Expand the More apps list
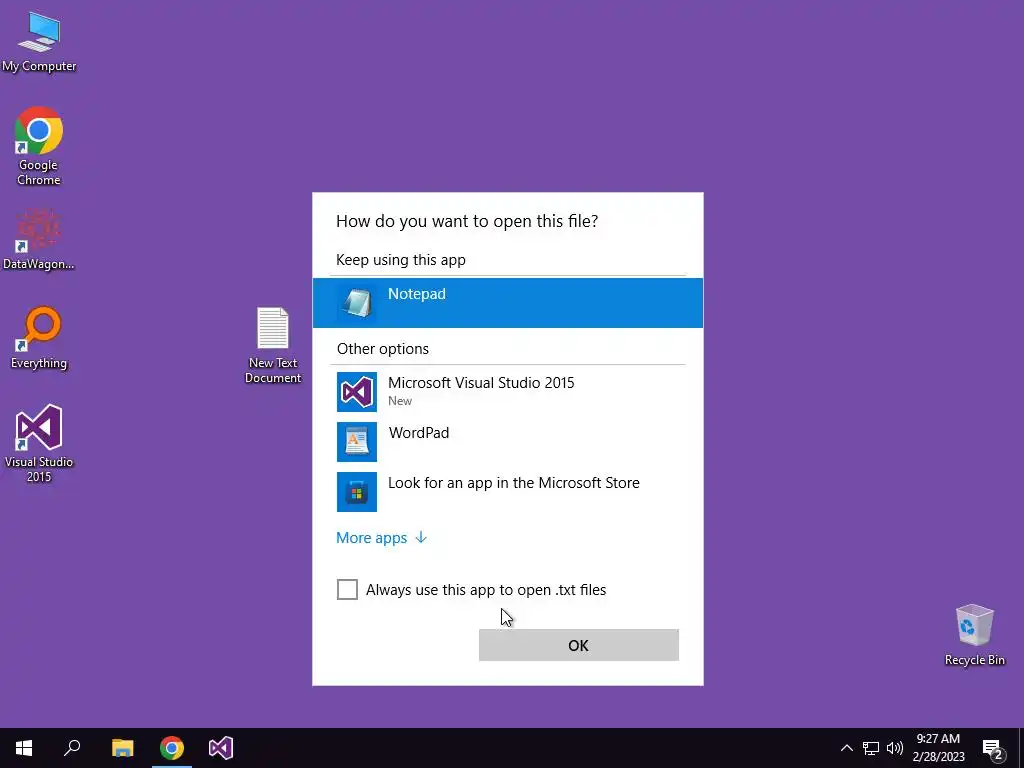 coord(381,537)
